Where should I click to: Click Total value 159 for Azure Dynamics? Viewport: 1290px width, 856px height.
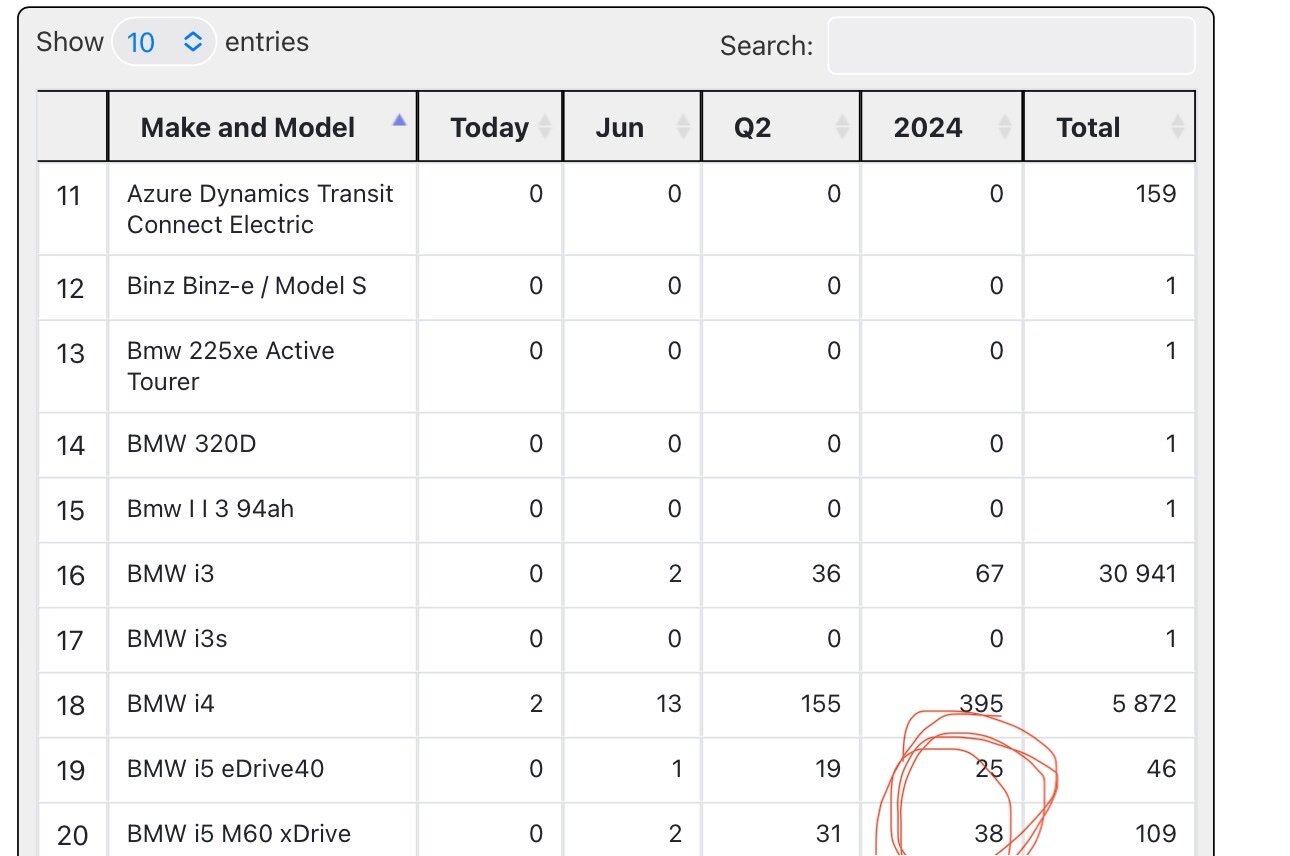pos(1156,193)
